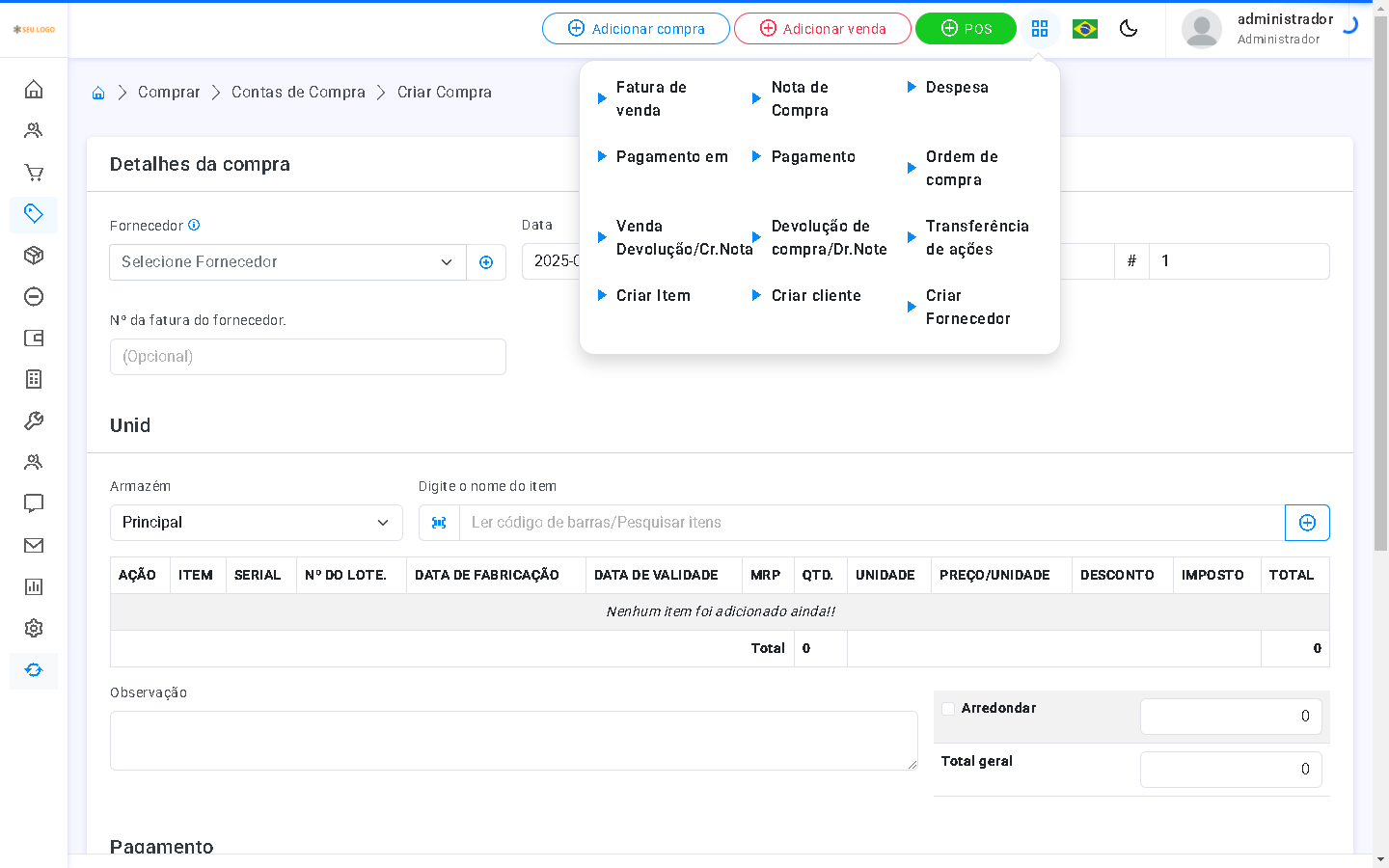1389x868 pixels.
Task: Toggle the quick-access grid menu icon
Action: pyautogui.click(x=1040, y=29)
